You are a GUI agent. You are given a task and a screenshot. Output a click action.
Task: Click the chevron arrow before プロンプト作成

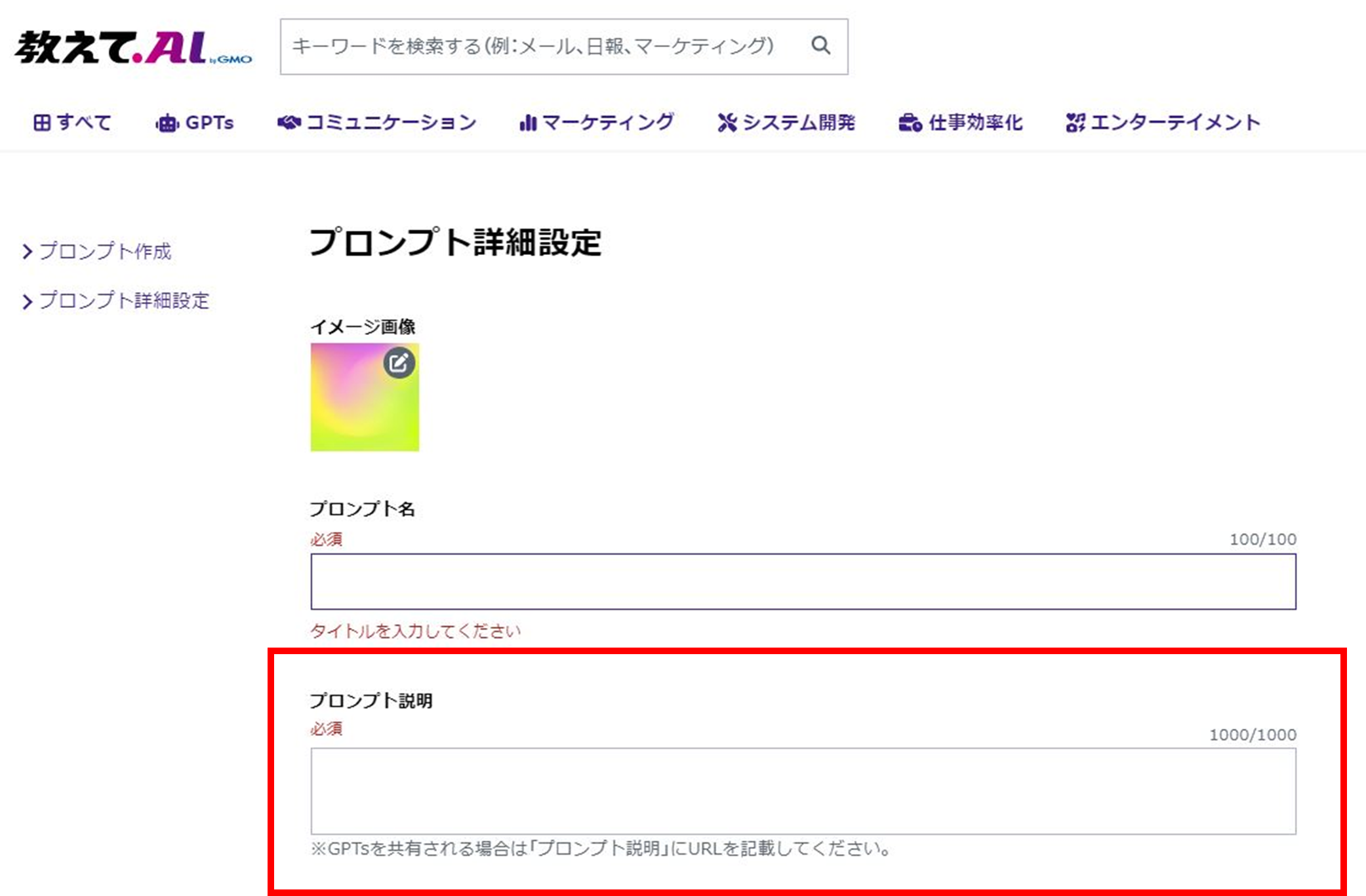[x=27, y=252]
